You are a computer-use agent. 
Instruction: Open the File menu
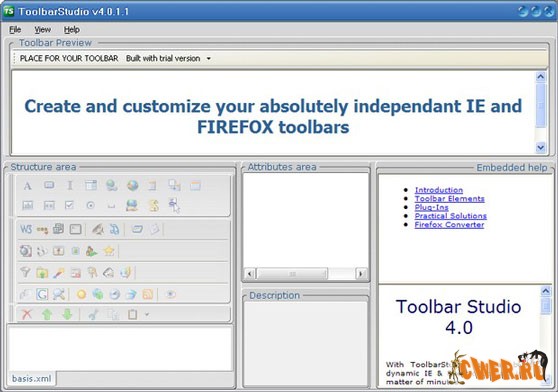pyautogui.click(x=15, y=30)
